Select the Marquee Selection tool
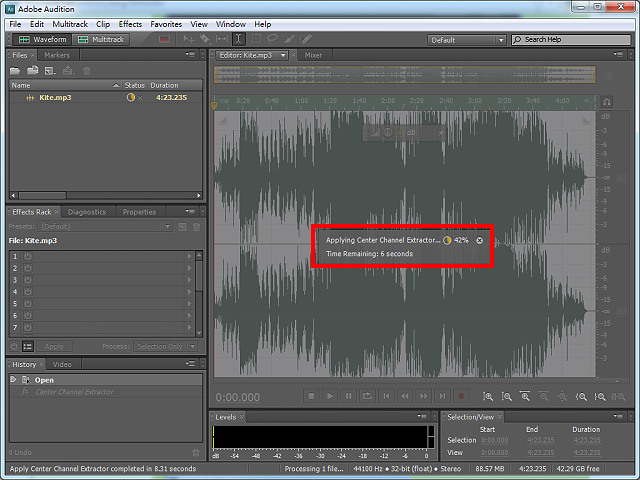Screen dimensions: 640x480 click(256, 39)
